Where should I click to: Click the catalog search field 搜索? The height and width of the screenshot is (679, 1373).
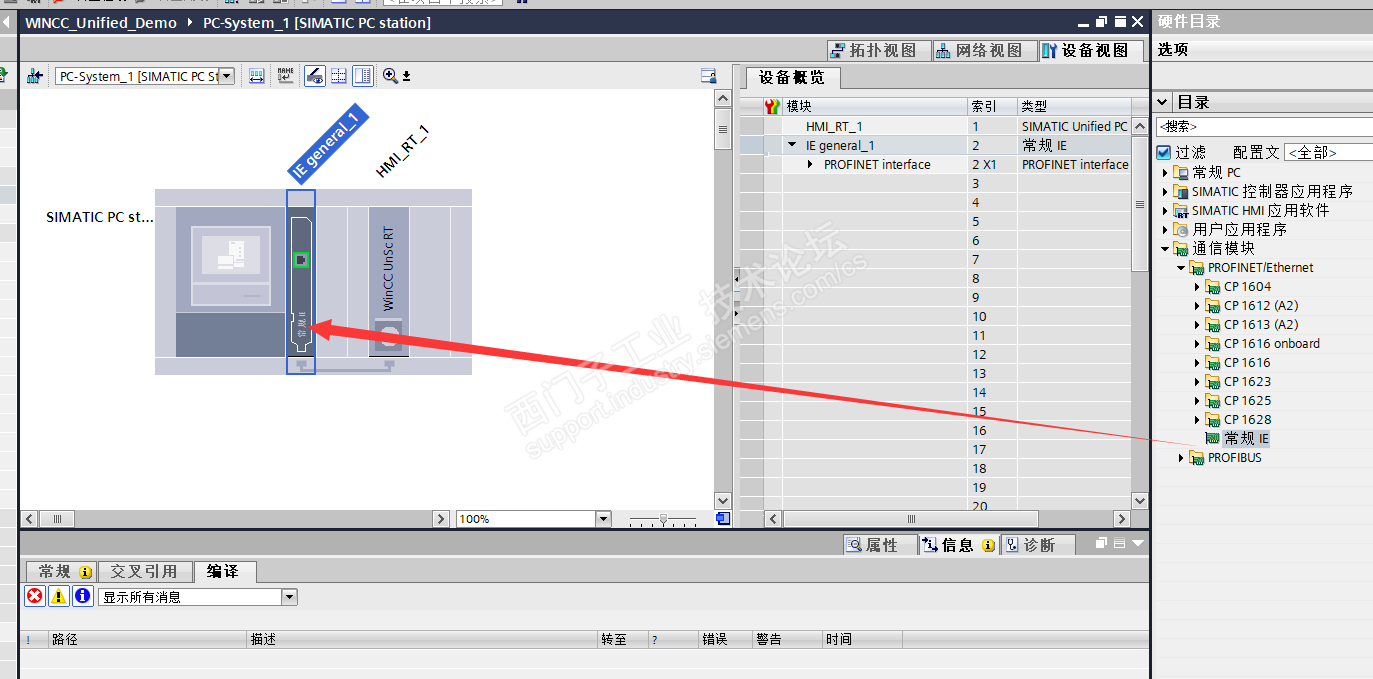click(x=1263, y=127)
